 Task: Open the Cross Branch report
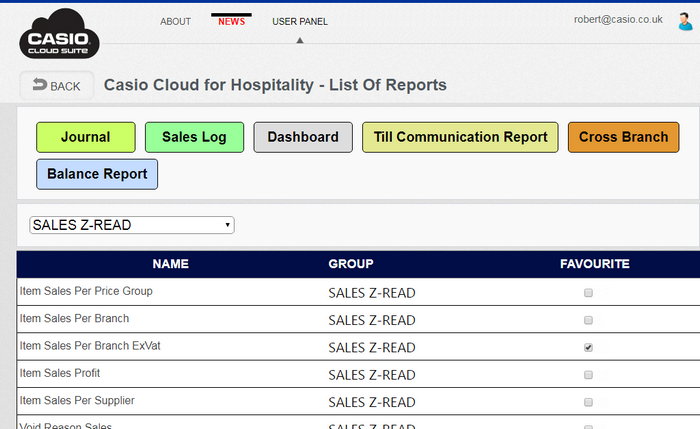(624, 137)
